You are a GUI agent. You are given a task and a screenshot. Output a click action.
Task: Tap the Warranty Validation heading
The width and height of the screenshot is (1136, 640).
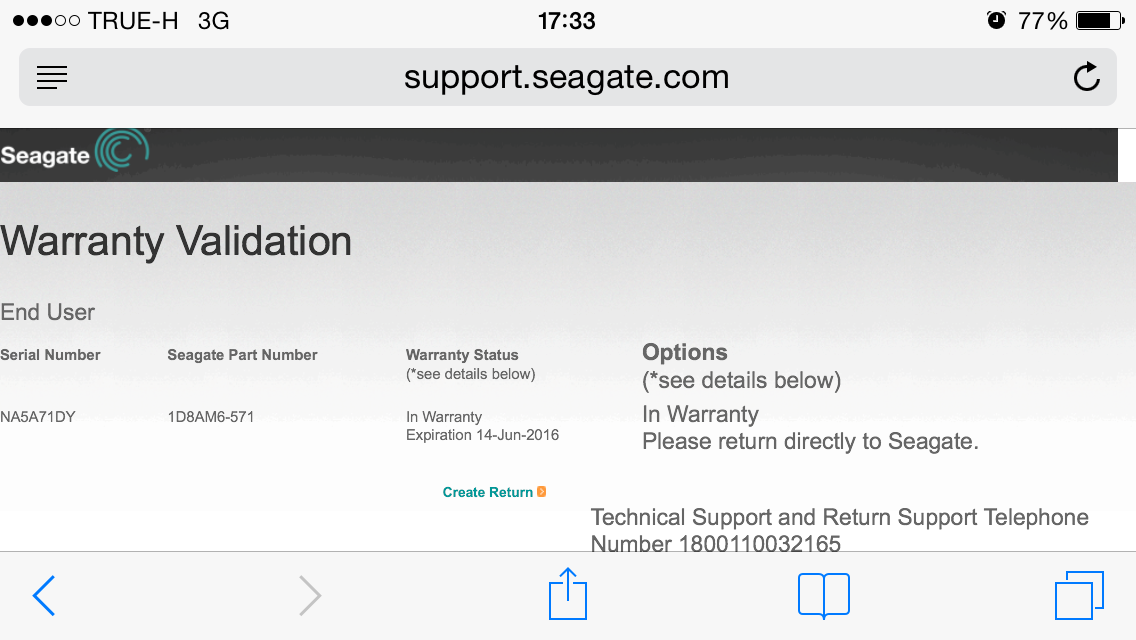point(176,242)
